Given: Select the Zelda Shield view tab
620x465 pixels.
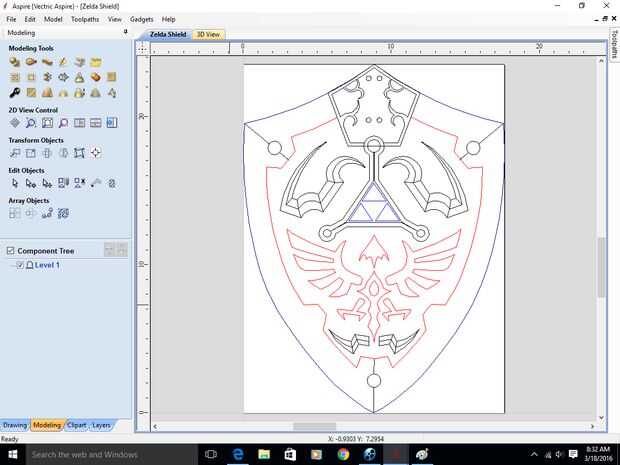Looking at the screenshot, I should (x=168, y=34).
